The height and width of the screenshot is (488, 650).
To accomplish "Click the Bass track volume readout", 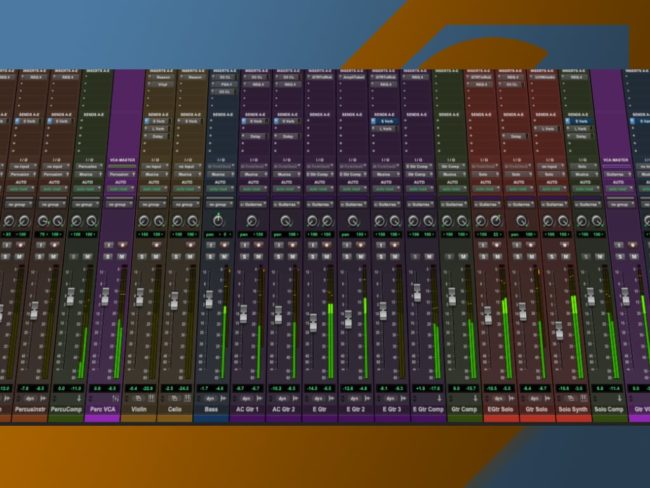I will (x=204, y=388).
